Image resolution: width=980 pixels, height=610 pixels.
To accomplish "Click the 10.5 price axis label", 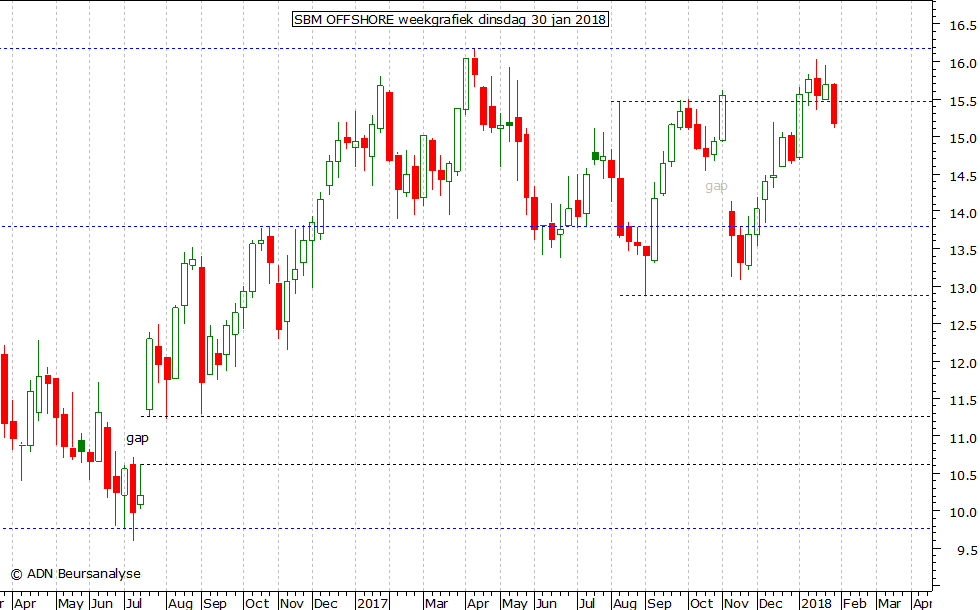I will 962,476.
